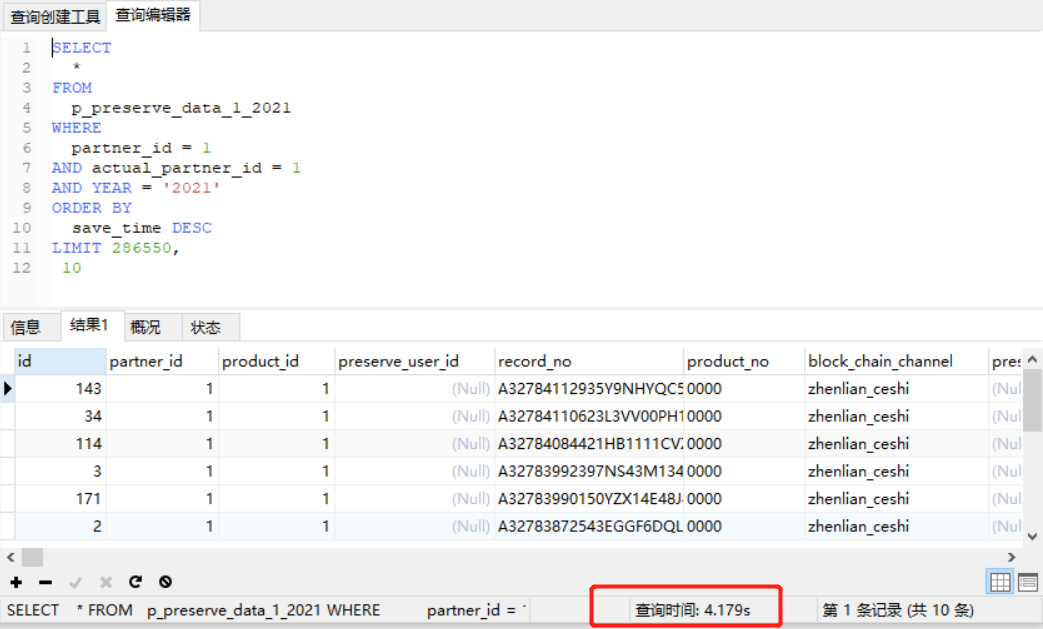
Task: Click the partner_id column header
Action: pos(162,361)
